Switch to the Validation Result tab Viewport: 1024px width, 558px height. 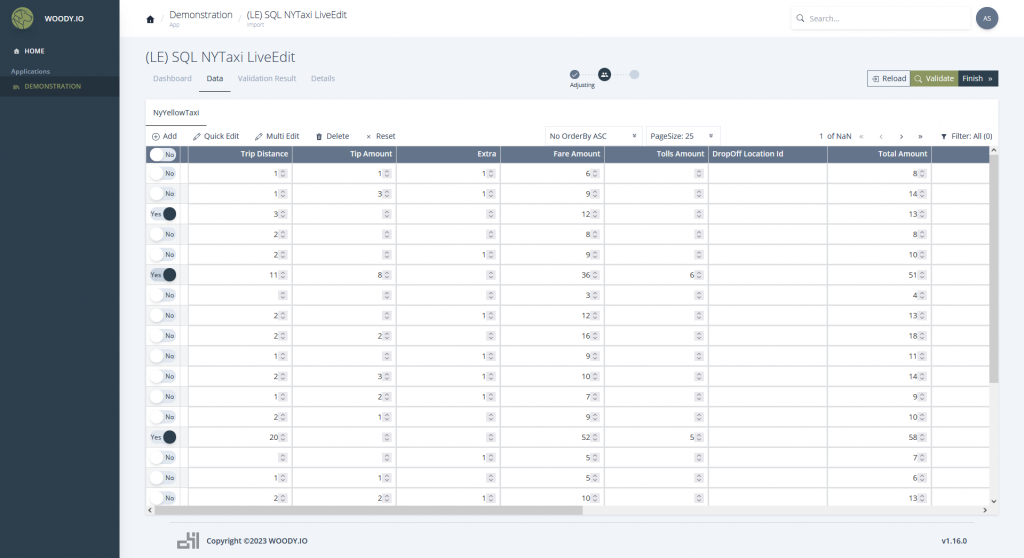pyautogui.click(x=266, y=78)
